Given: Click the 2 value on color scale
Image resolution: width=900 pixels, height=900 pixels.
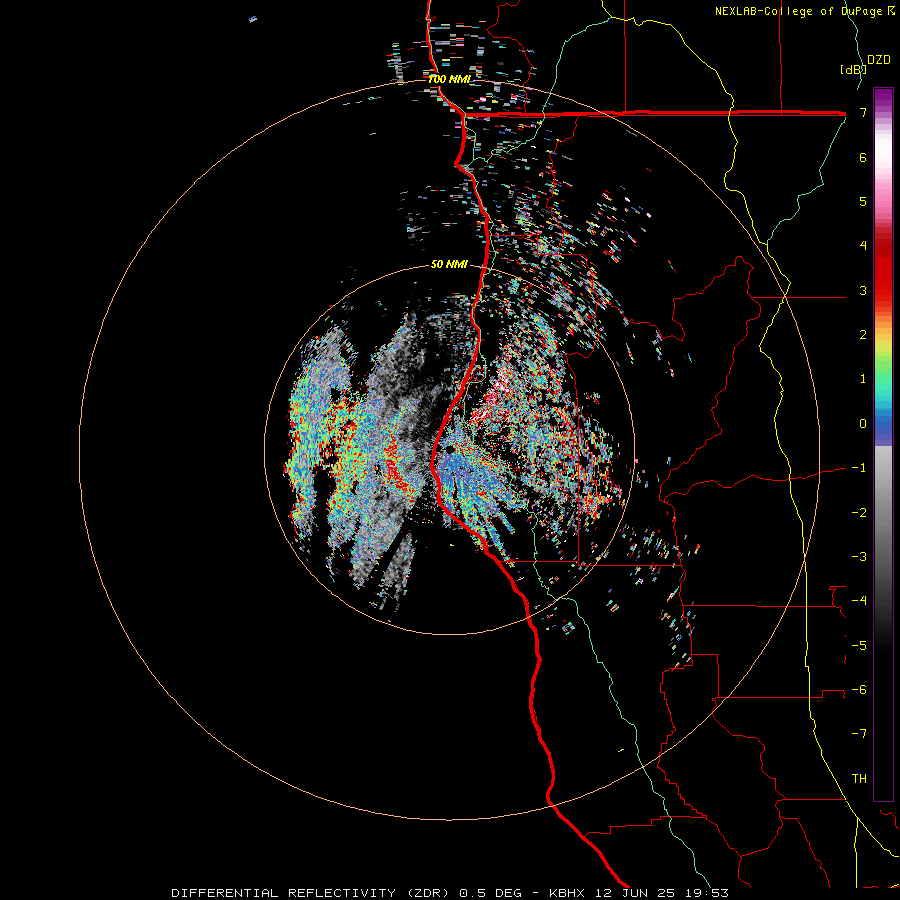Looking at the screenshot, I should click(863, 335).
